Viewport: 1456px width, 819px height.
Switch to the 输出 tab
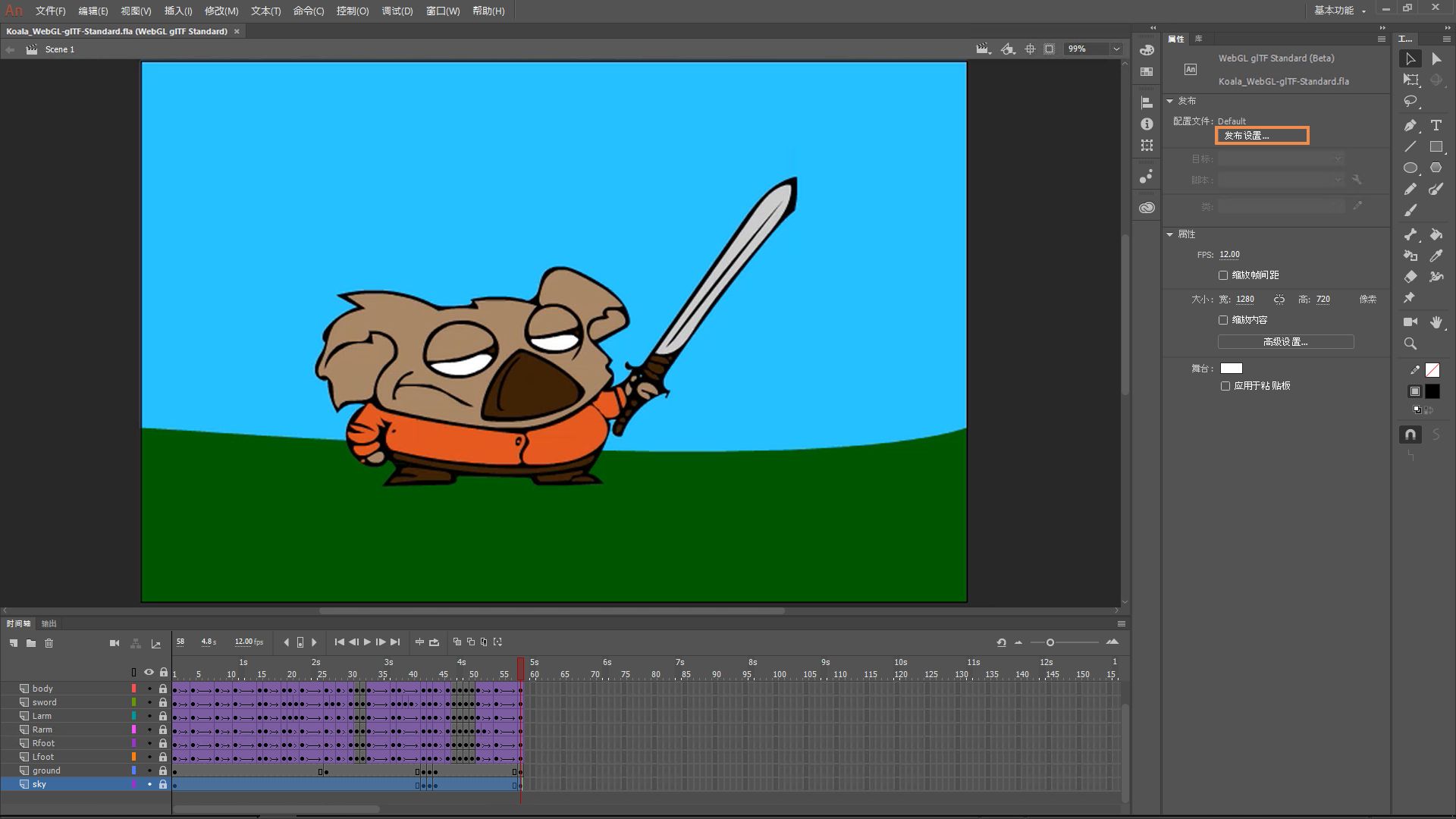(x=49, y=623)
